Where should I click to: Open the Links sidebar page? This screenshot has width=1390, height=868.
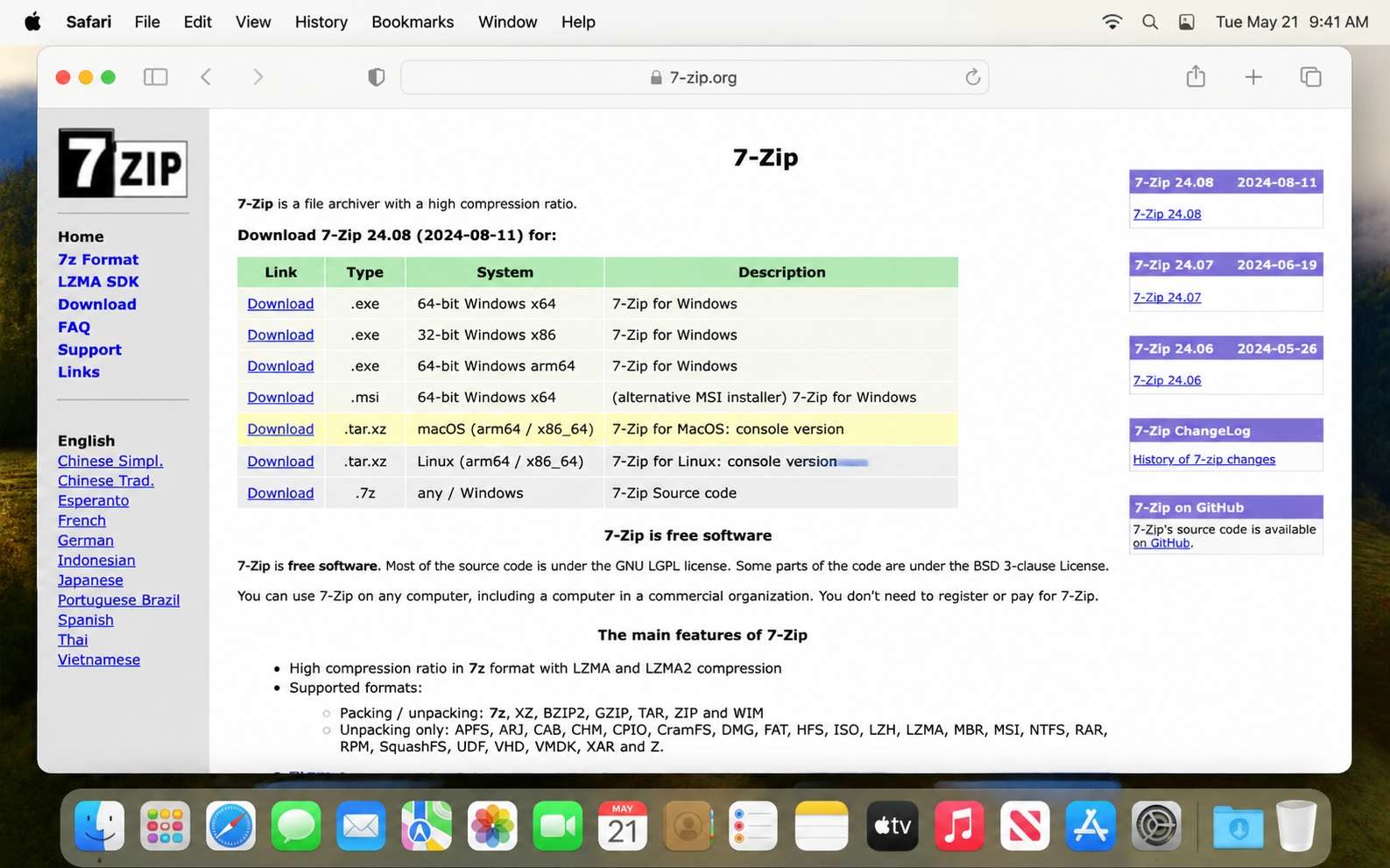click(79, 372)
